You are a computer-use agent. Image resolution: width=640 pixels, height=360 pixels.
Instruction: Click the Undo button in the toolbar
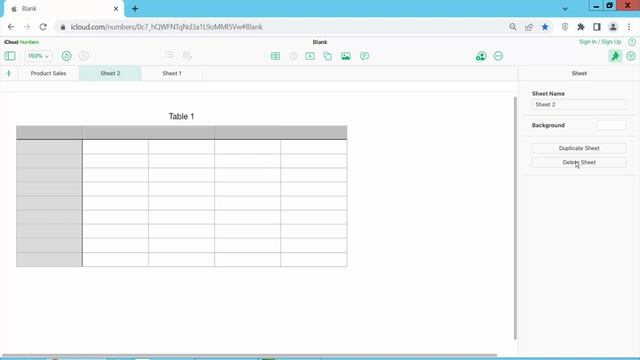pyautogui.click(x=67, y=56)
